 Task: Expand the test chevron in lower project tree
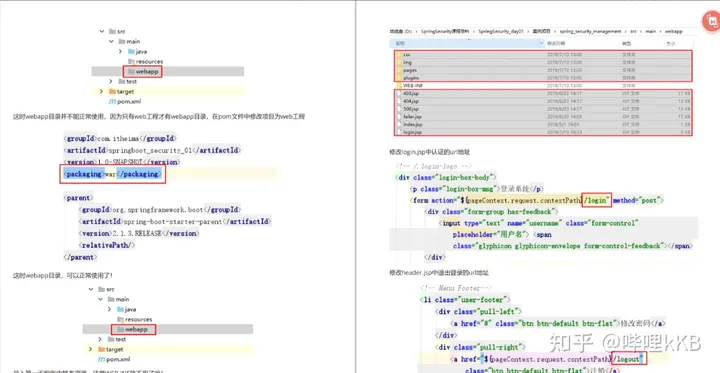(x=100, y=339)
